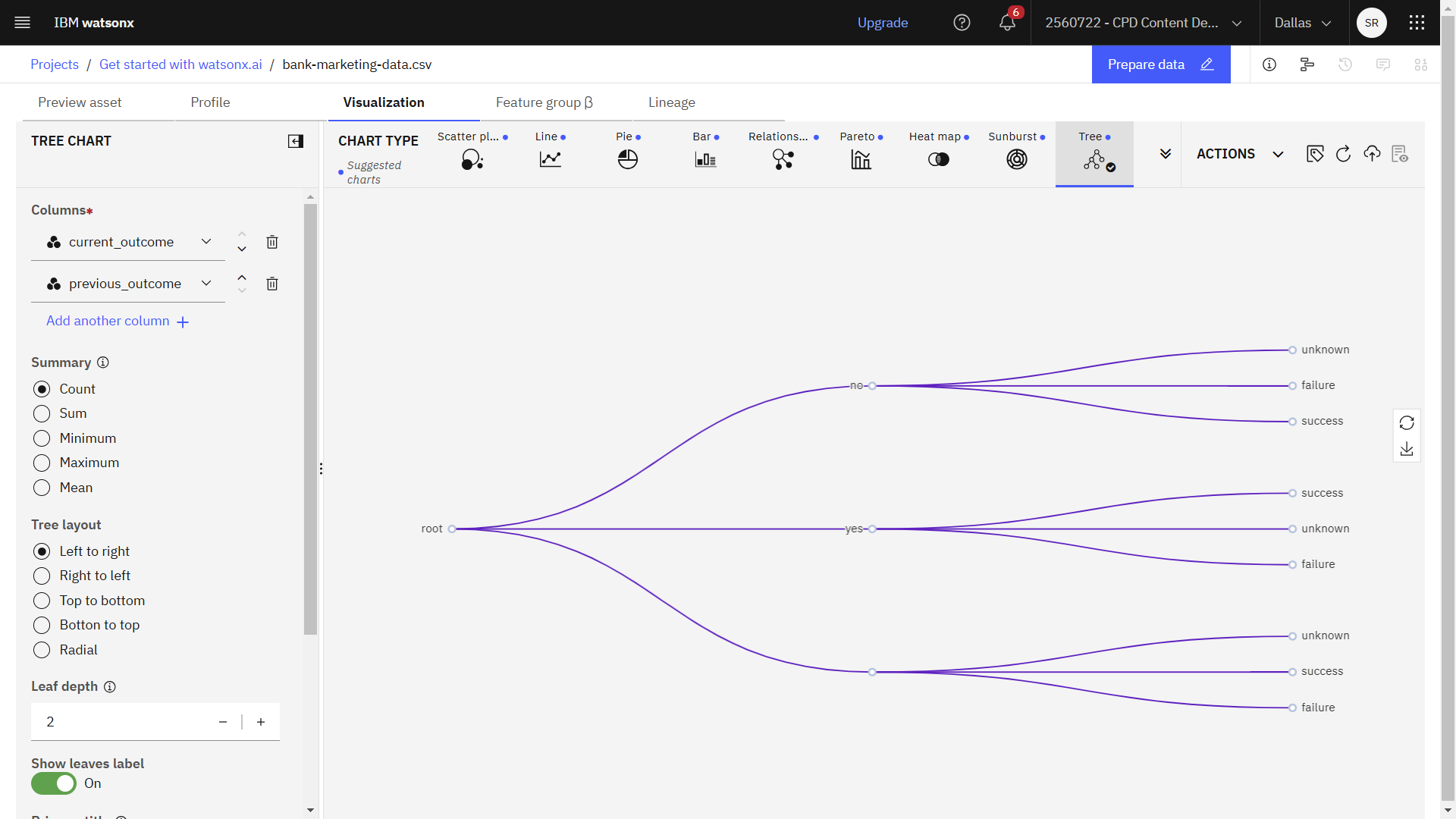Select the Top to bottom layout option
This screenshot has width=1456, height=819.
click(x=41, y=600)
